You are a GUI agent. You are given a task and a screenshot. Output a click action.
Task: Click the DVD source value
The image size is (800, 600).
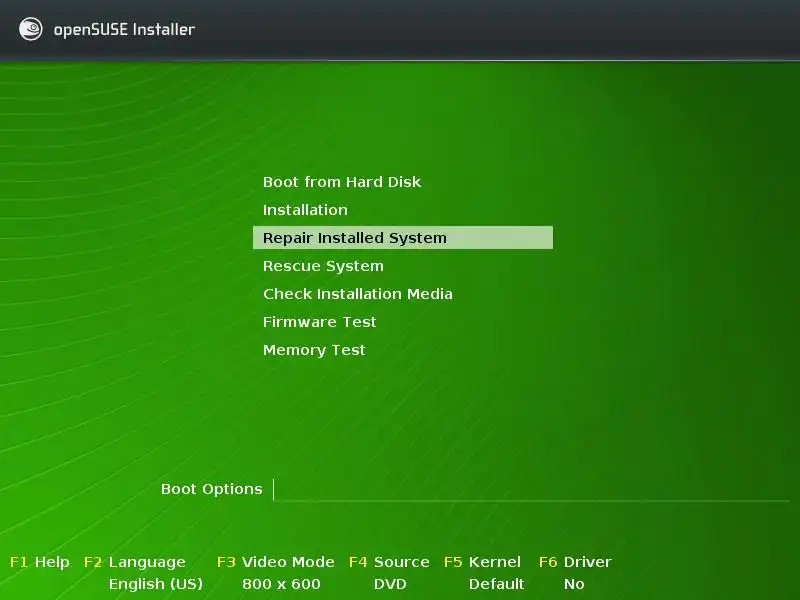point(390,584)
